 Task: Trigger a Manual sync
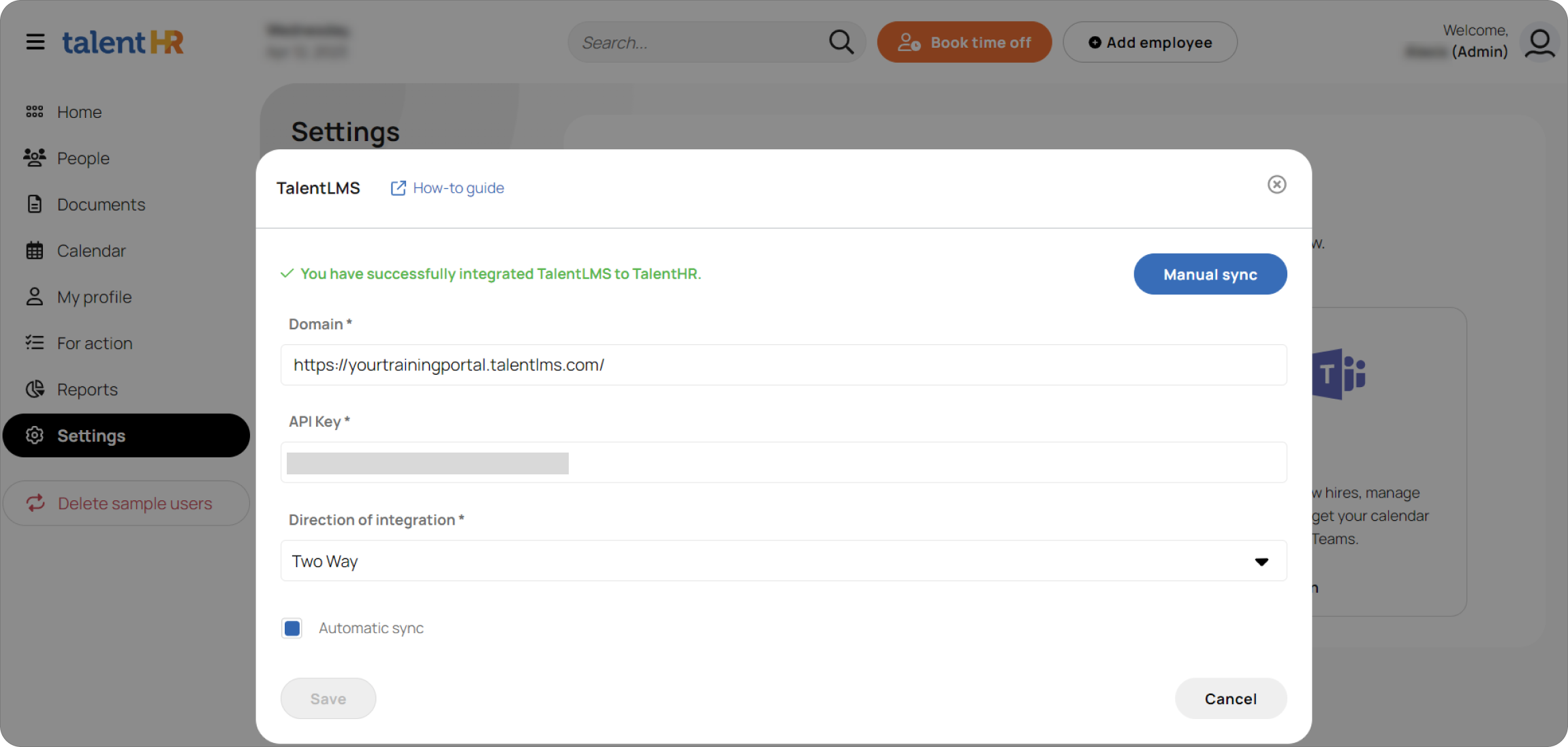[1210, 274]
